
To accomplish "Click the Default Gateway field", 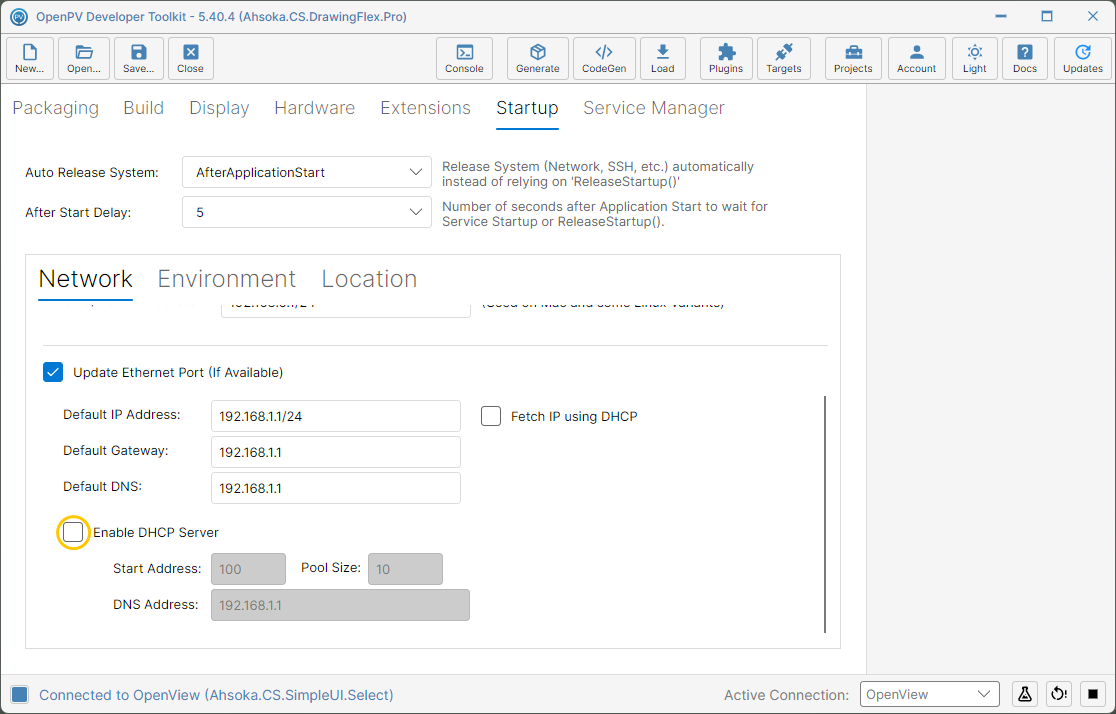I will (x=336, y=452).
